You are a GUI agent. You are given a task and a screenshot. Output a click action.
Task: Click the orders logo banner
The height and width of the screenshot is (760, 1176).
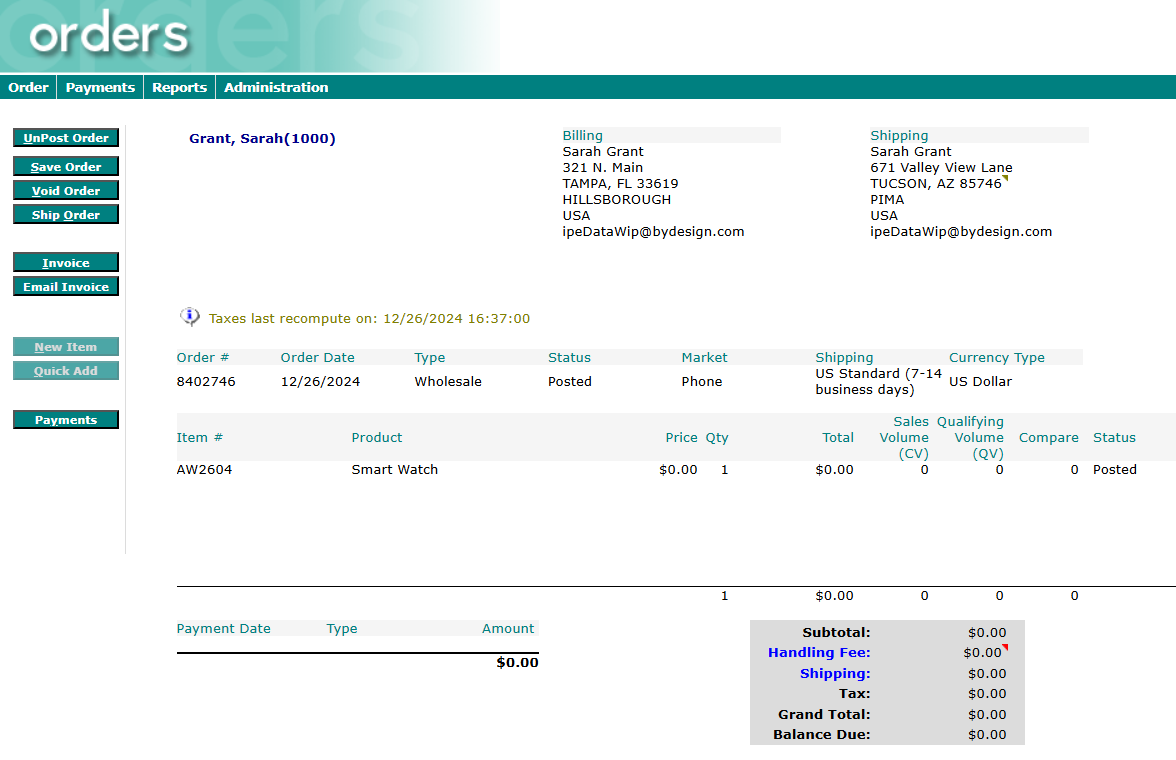(110, 36)
